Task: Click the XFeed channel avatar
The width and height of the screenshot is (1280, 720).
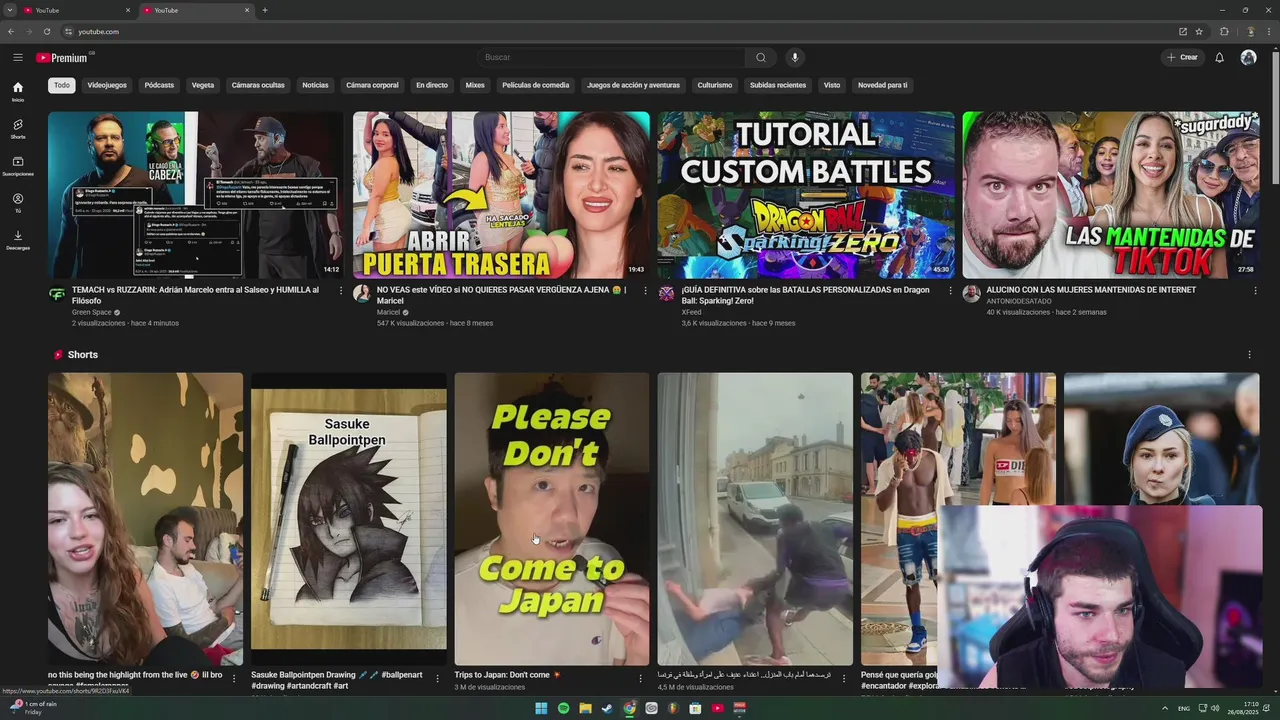Action: click(x=667, y=294)
